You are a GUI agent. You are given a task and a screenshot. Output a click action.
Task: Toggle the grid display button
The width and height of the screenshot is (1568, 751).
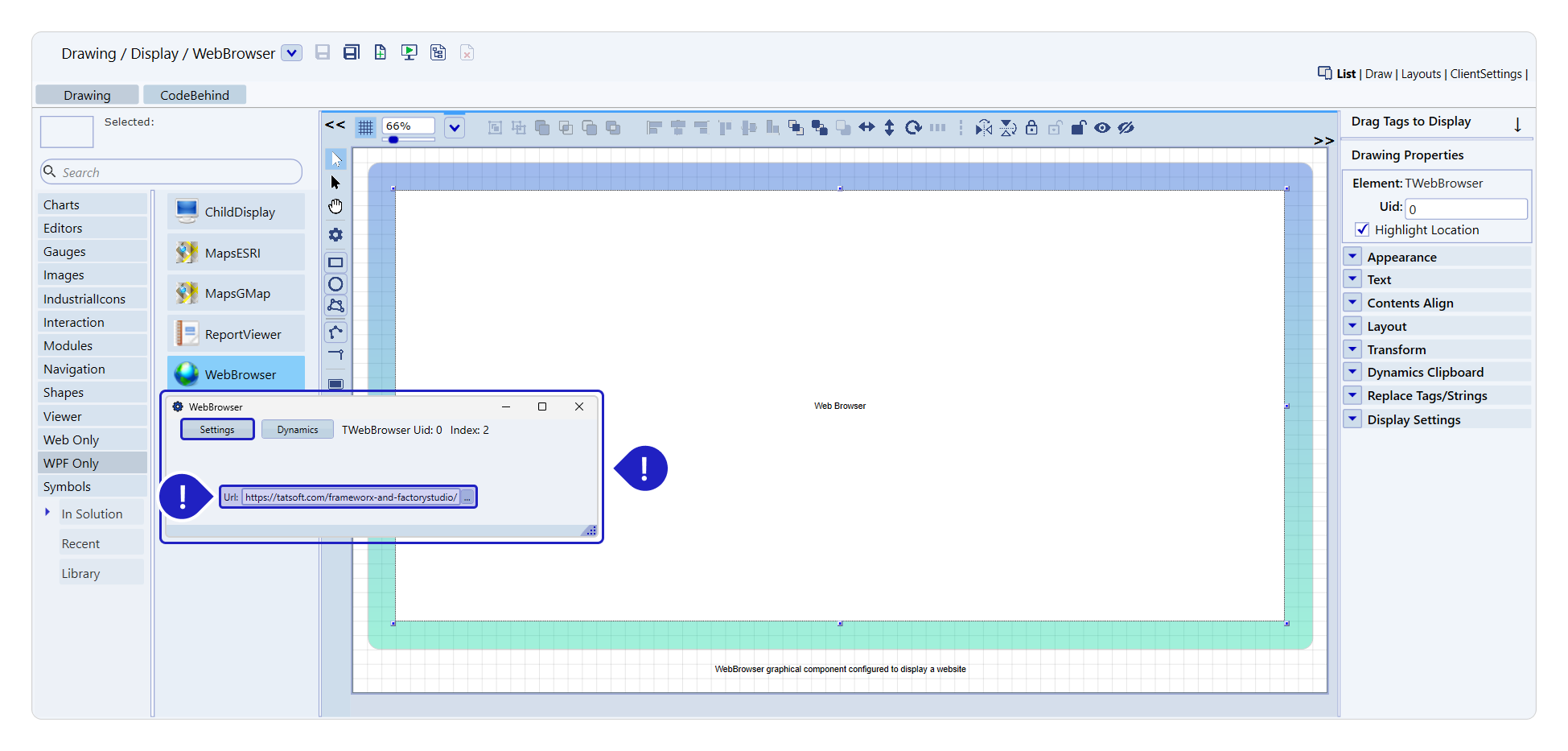[365, 127]
